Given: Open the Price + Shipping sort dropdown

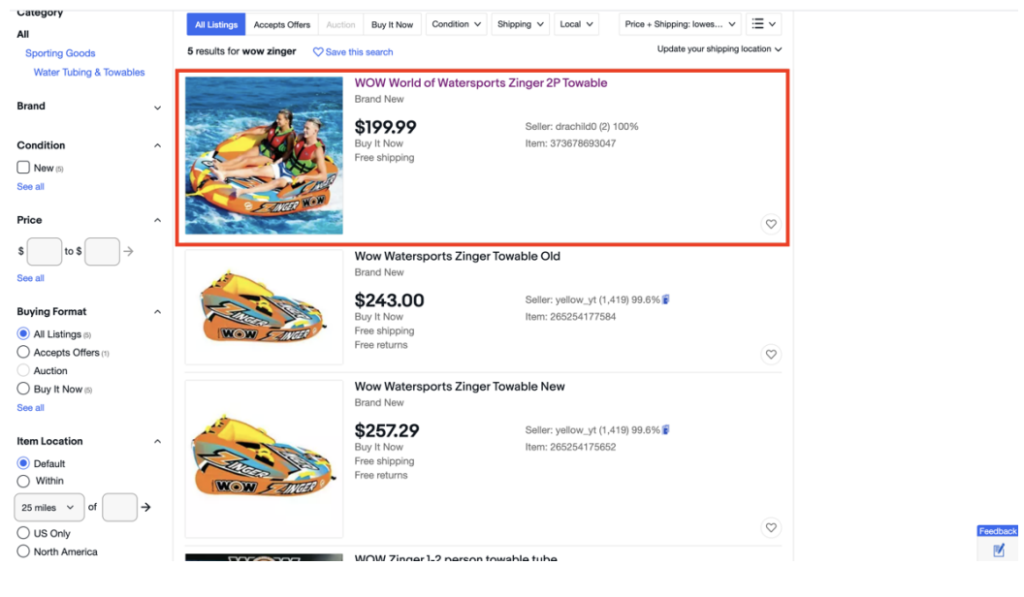Looking at the screenshot, I should click(x=680, y=24).
